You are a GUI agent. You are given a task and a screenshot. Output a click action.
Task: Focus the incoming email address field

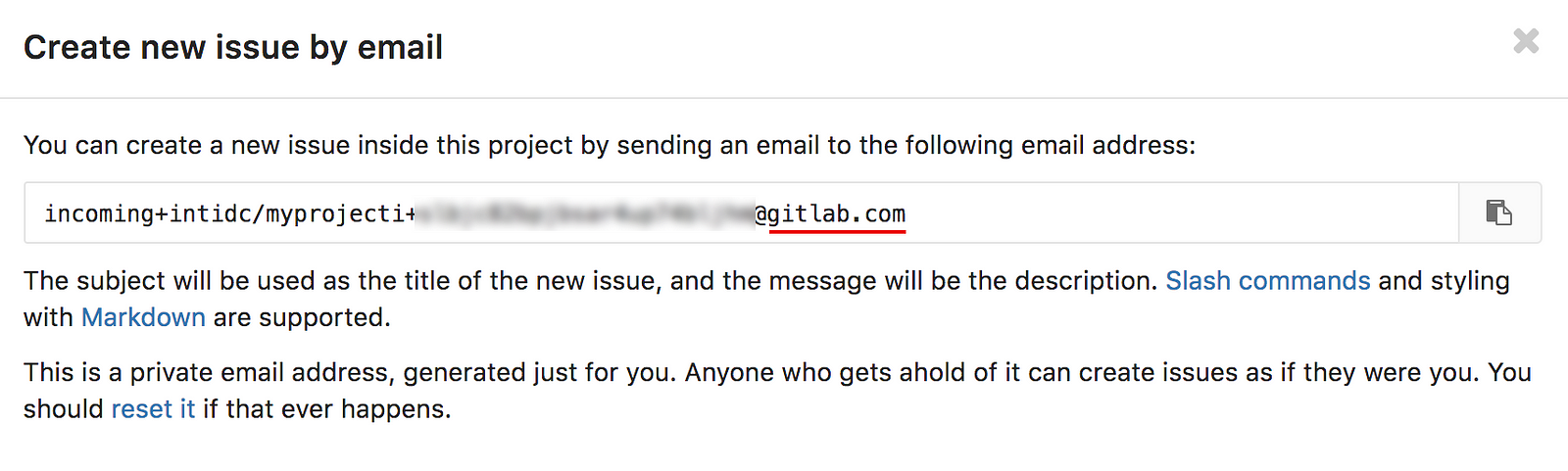(x=742, y=212)
